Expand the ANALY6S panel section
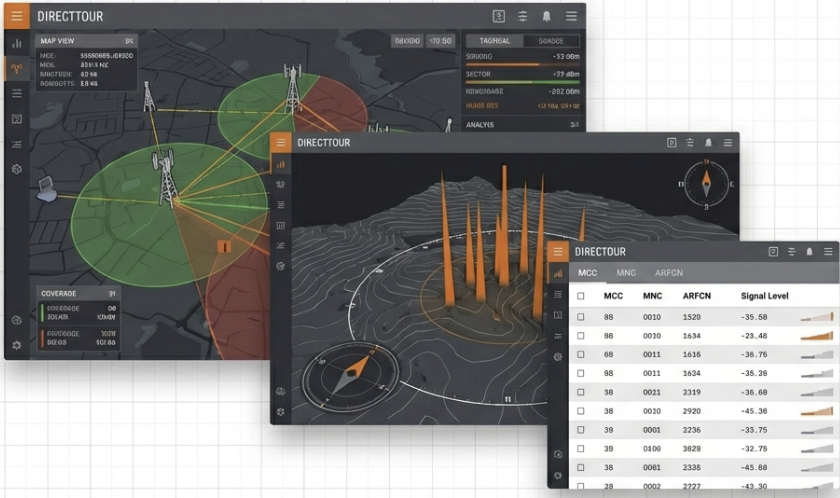 point(574,125)
